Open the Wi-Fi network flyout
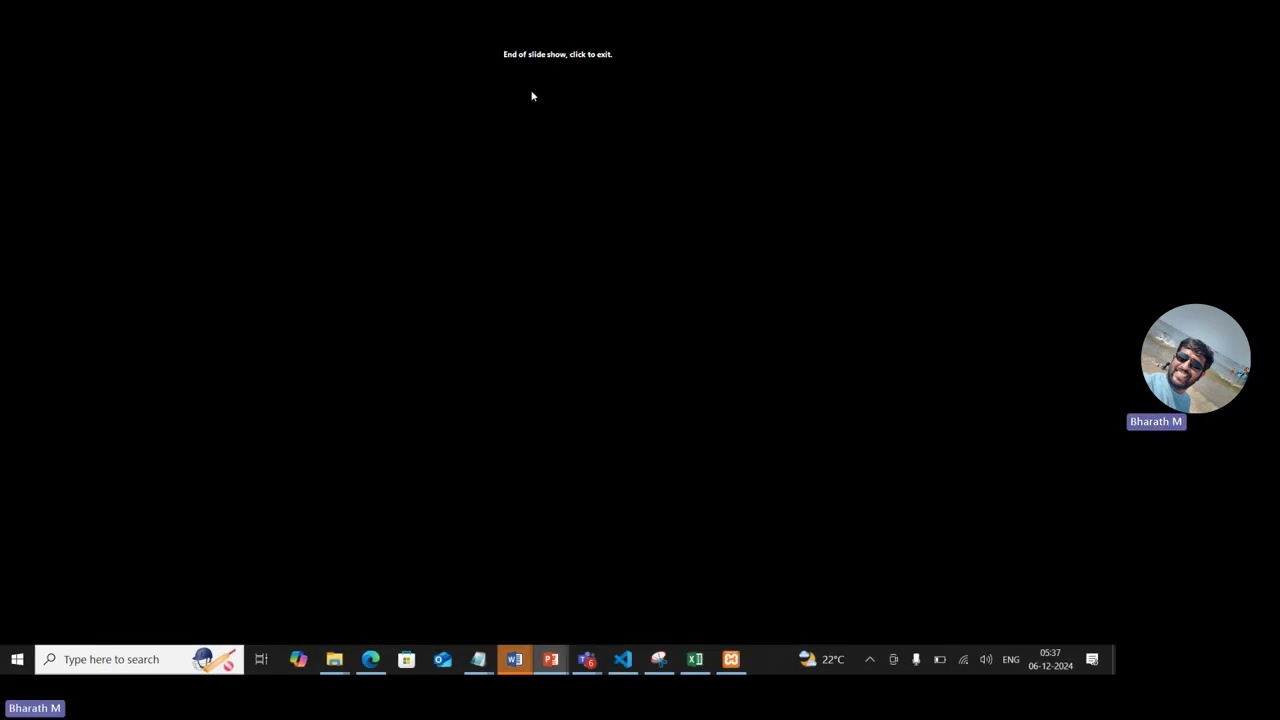1280x720 pixels. [963, 659]
